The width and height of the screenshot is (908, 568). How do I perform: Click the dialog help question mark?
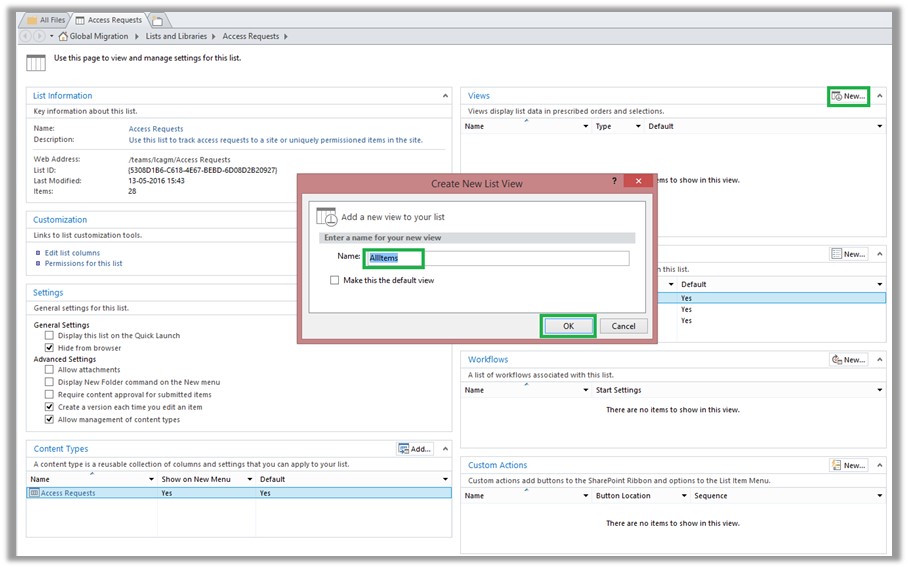(614, 181)
